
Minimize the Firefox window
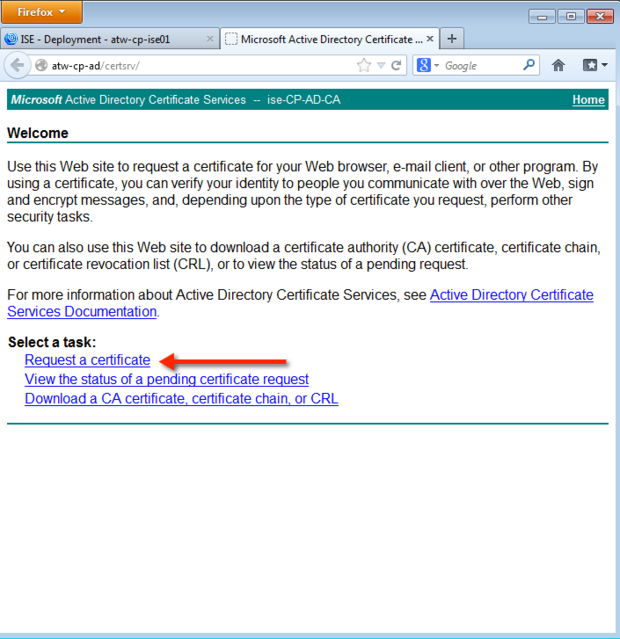pos(542,17)
